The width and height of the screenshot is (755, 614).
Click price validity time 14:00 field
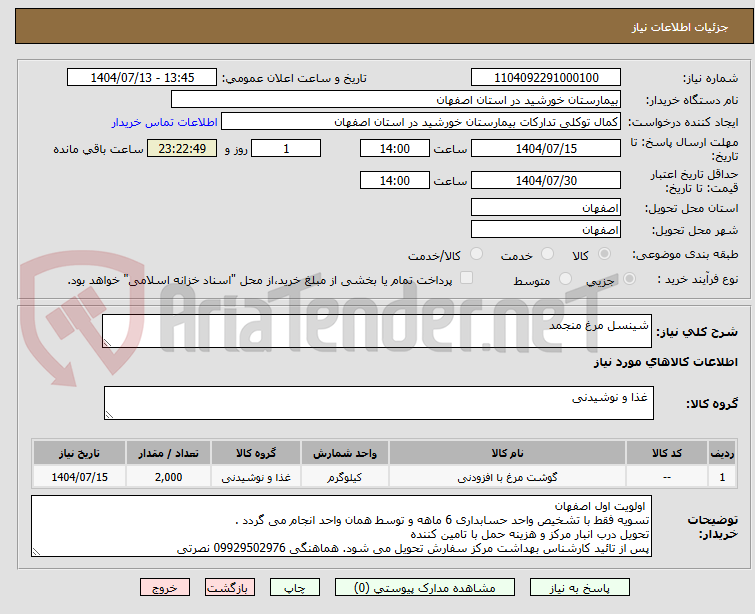(394, 180)
